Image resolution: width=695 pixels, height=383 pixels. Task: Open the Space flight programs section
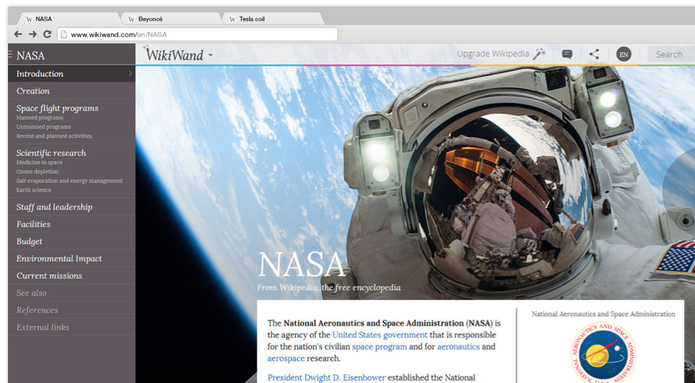(57, 108)
